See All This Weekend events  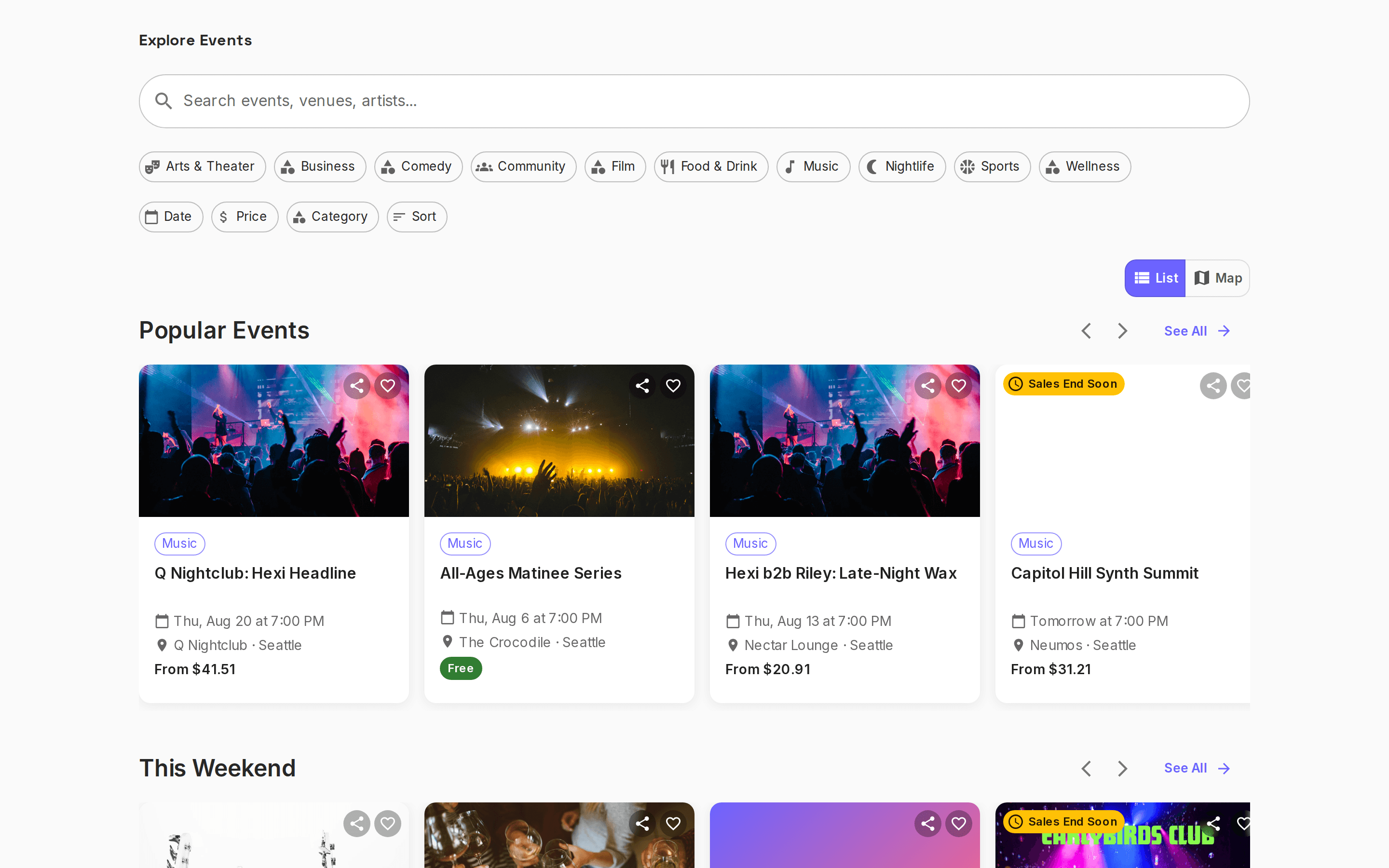pyautogui.click(x=1197, y=768)
